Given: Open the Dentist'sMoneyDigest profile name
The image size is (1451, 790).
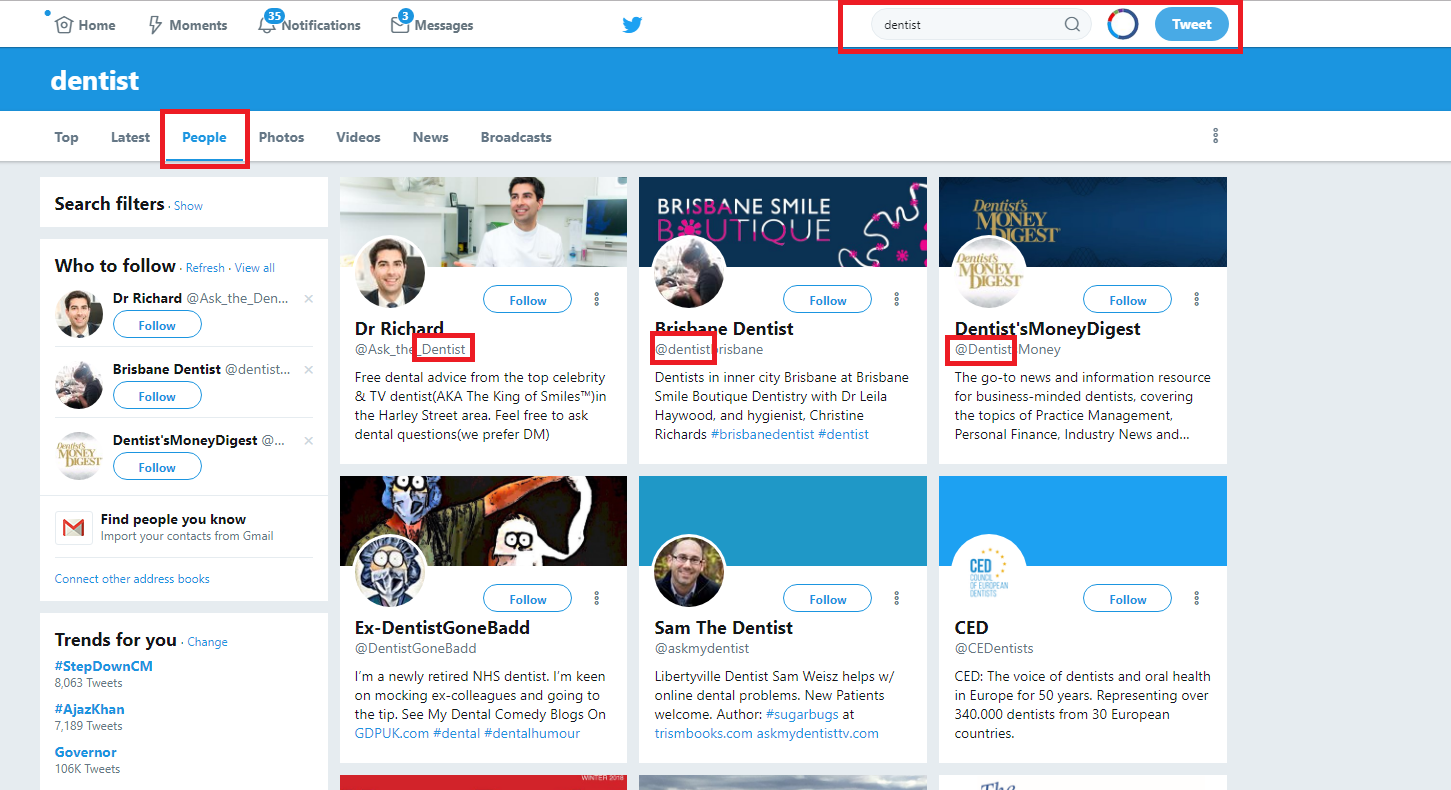Looking at the screenshot, I should click(x=1048, y=328).
